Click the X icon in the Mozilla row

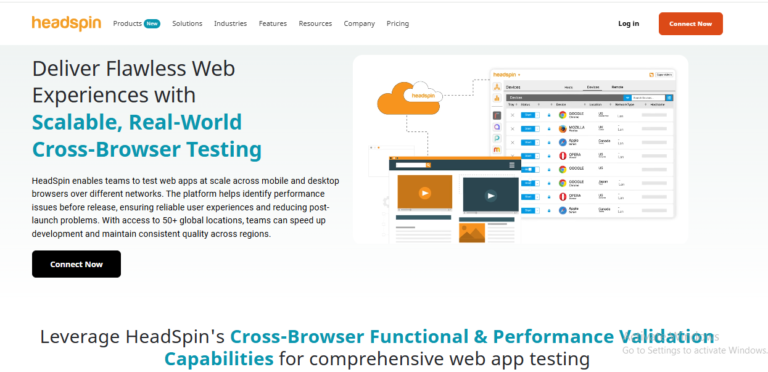point(512,129)
